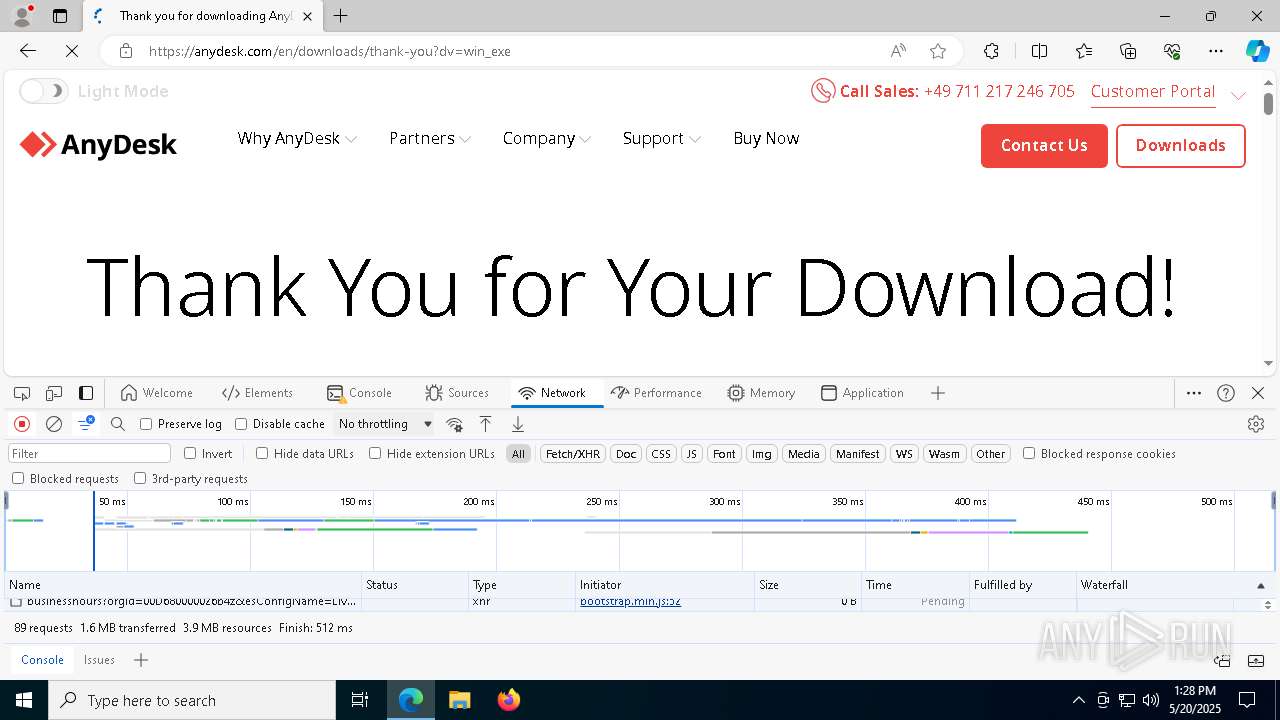
Task: Toggle the Light Mode switch
Action: (x=43, y=91)
